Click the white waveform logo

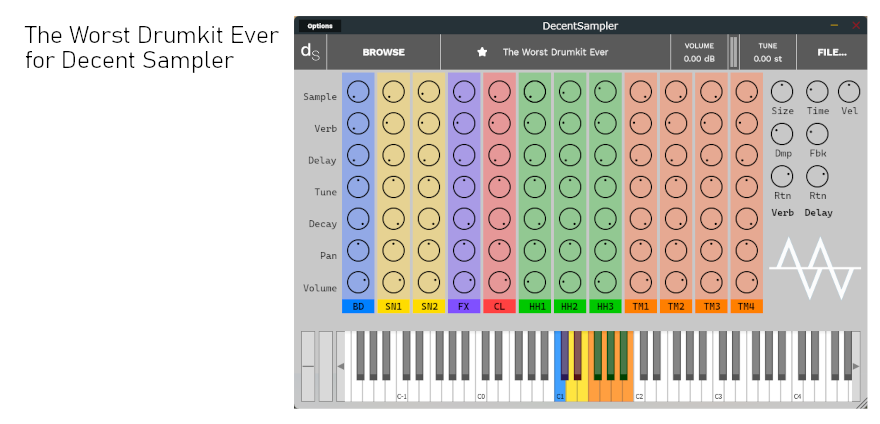coord(815,268)
